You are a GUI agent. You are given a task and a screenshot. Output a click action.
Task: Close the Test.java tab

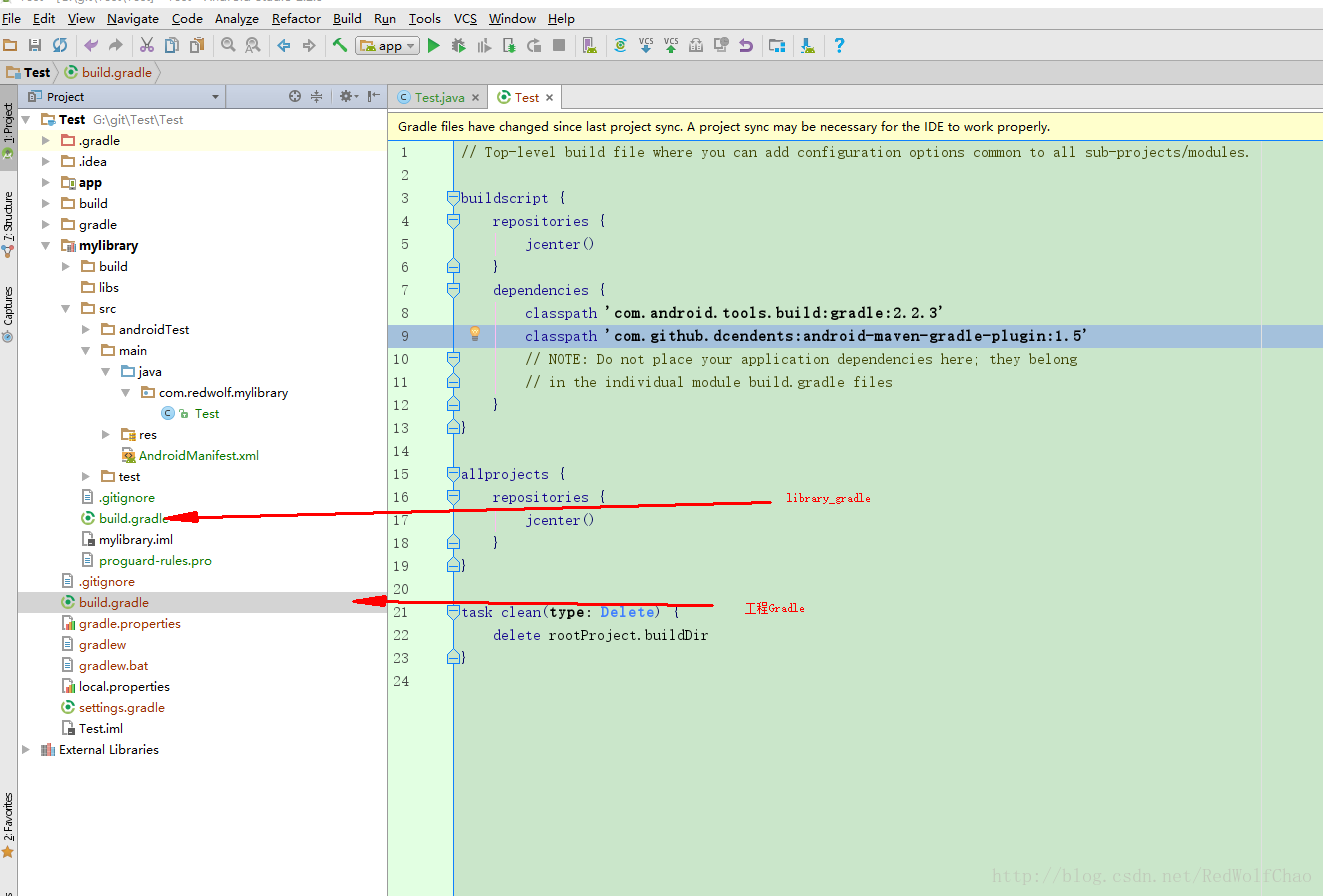point(476,97)
